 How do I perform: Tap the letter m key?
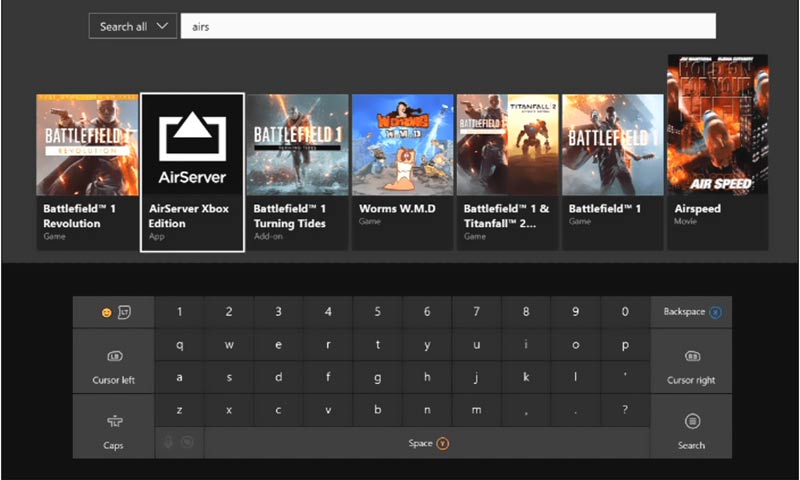[477, 410]
